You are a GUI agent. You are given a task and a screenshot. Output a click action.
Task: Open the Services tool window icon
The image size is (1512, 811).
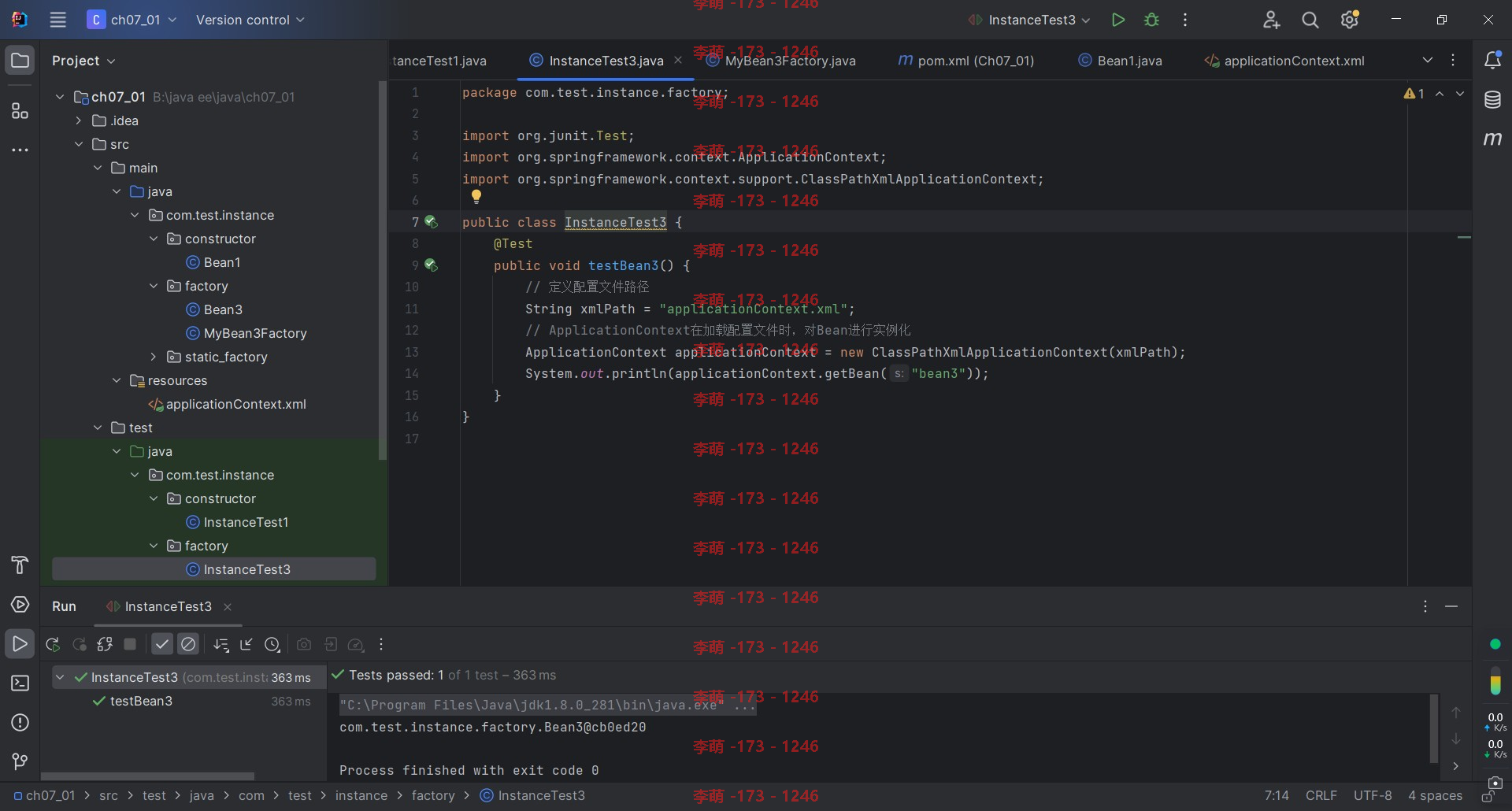(x=20, y=605)
